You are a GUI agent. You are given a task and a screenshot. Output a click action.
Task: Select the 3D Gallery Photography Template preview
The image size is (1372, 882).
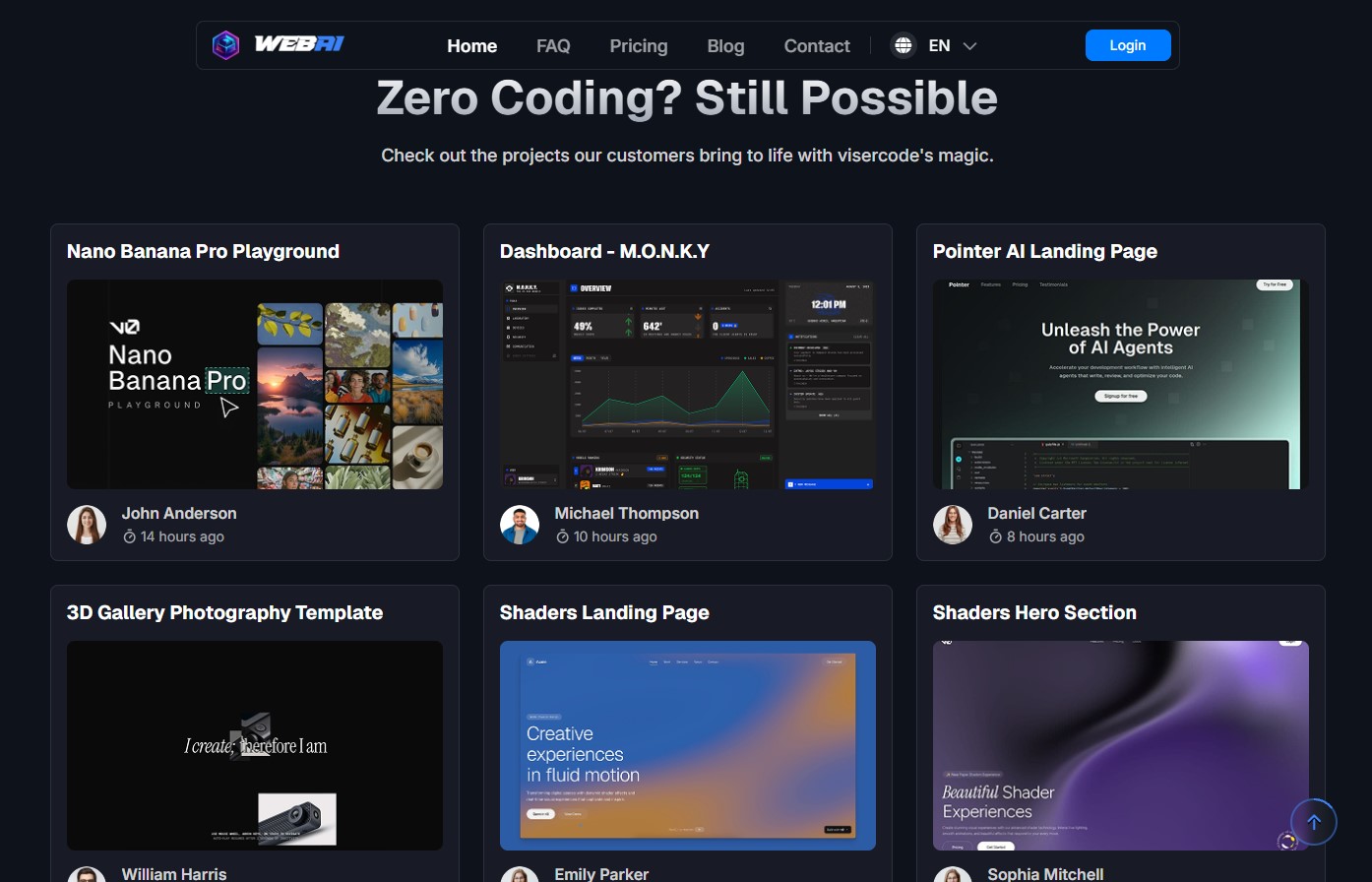coord(254,745)
